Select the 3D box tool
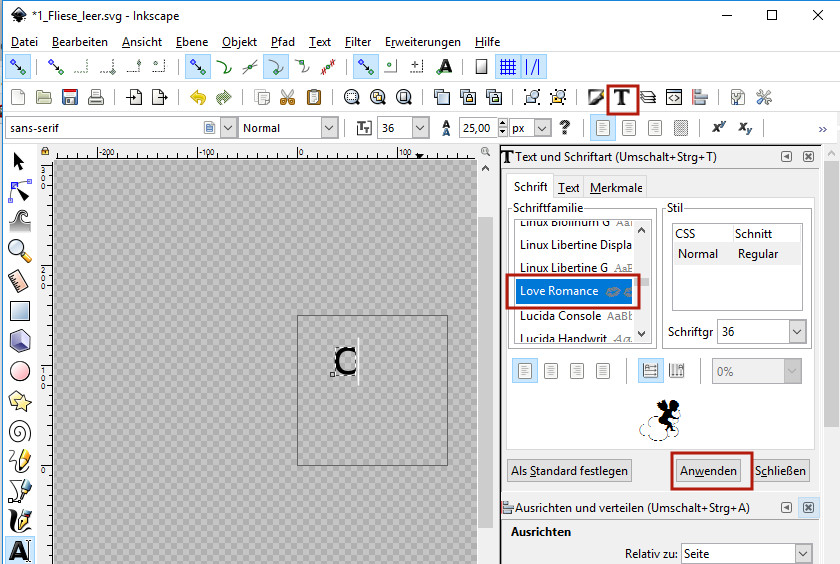840x564 pixels. click(20, 341)
